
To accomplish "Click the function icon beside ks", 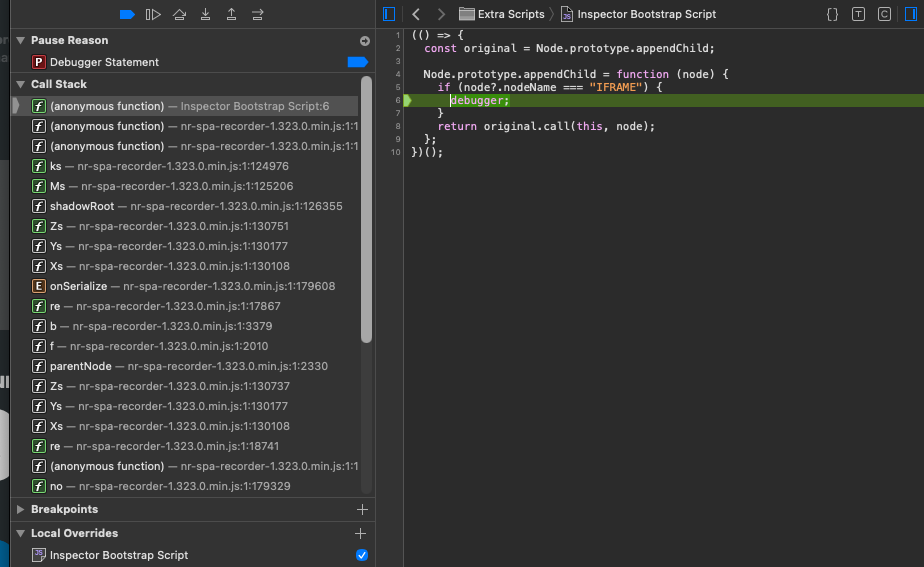I will [38, 166].
